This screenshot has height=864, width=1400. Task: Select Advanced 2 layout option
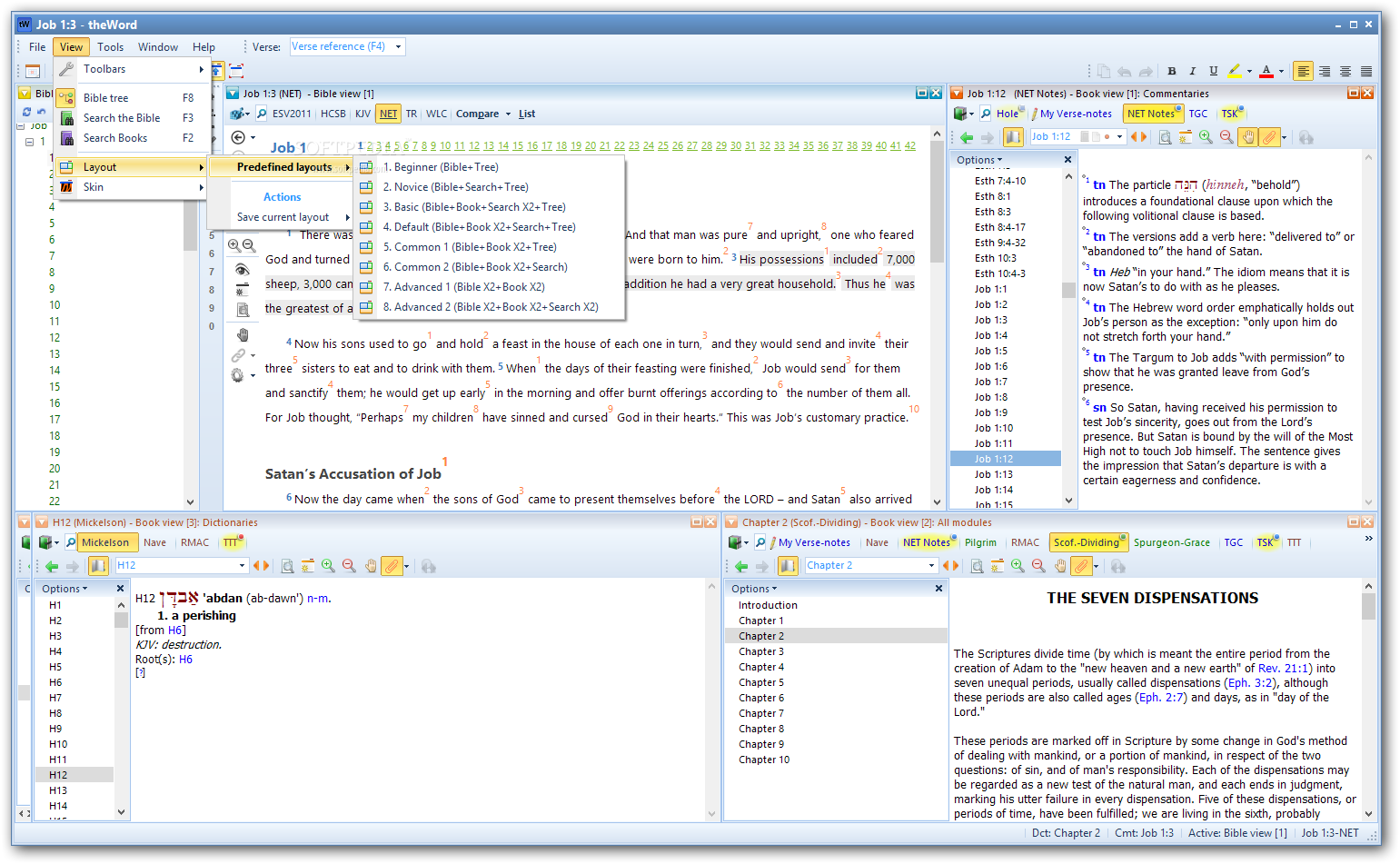click(491, 307)
